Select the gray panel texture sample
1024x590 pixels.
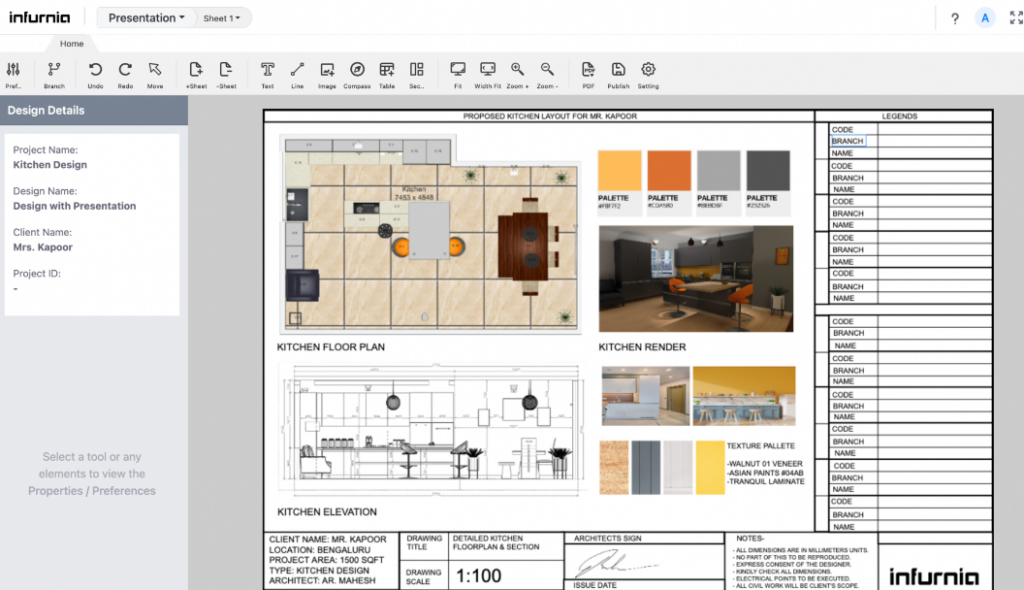[x=646, y=467]
